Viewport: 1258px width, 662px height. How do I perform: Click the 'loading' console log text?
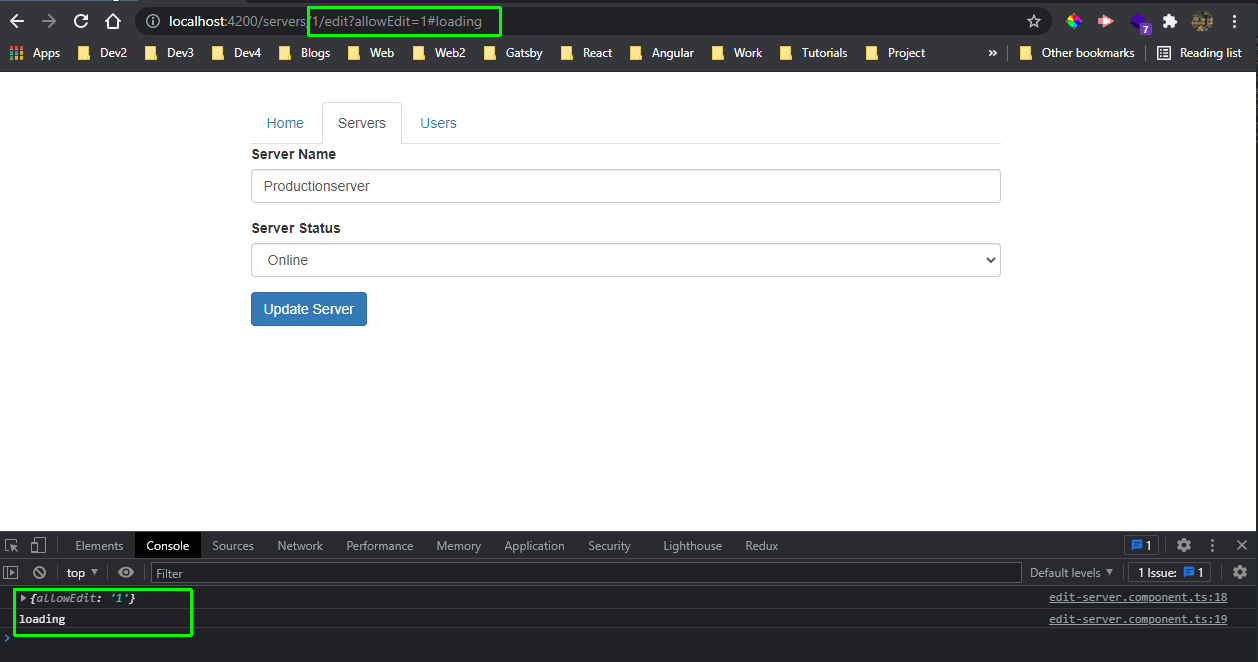coord(42,619)
